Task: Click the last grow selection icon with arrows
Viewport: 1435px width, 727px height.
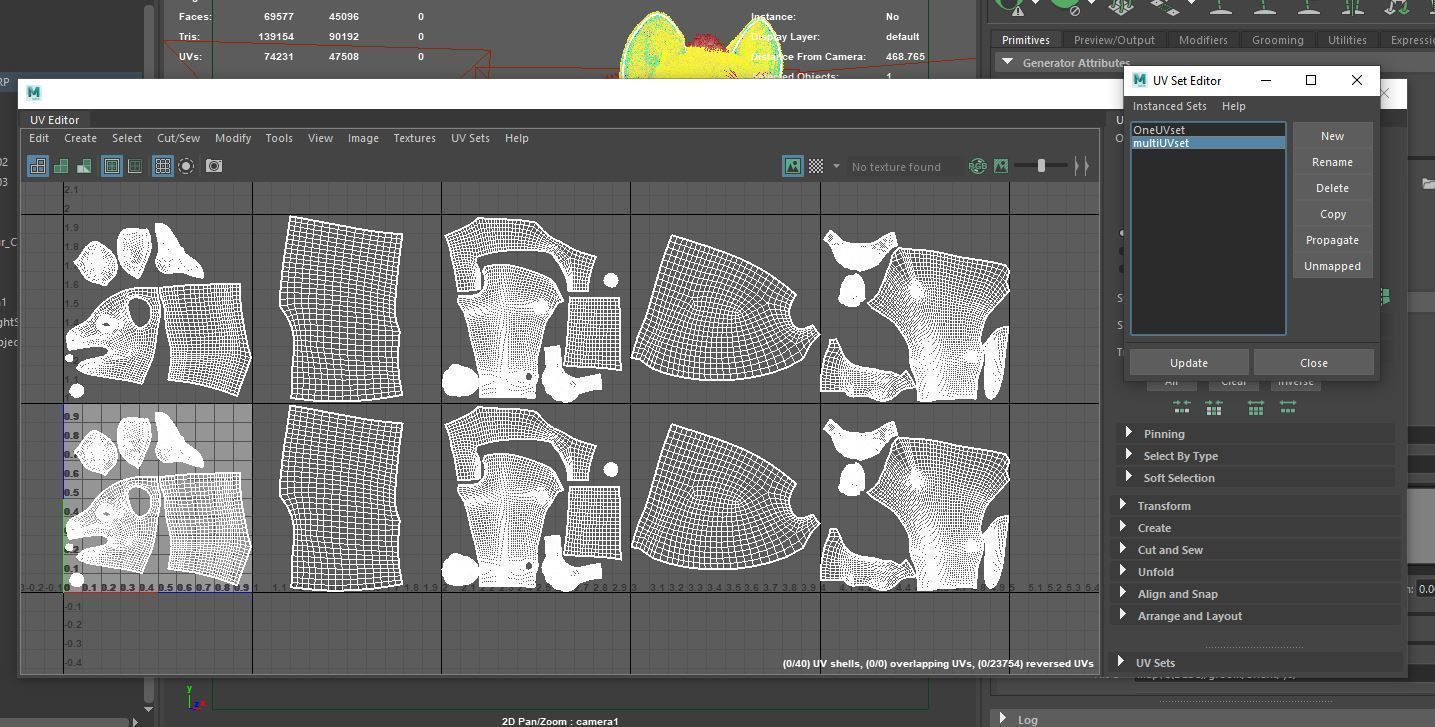Action: 1288,407
